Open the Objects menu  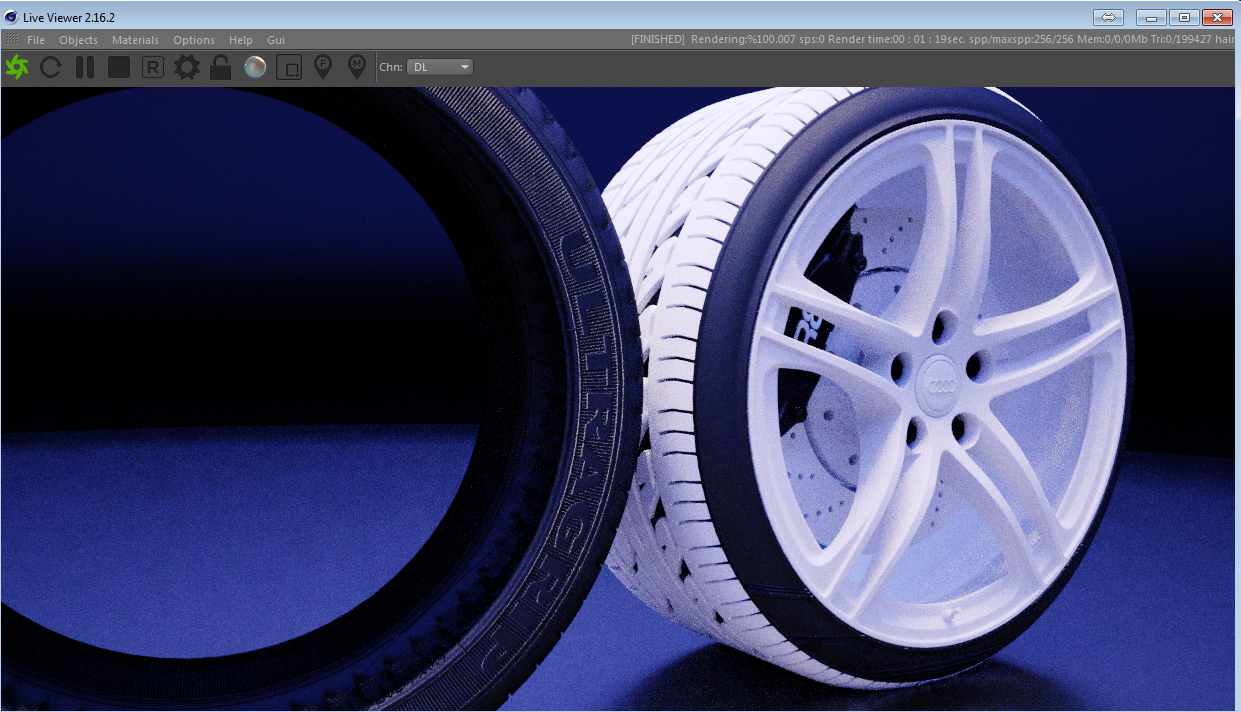tap(78, 40)
